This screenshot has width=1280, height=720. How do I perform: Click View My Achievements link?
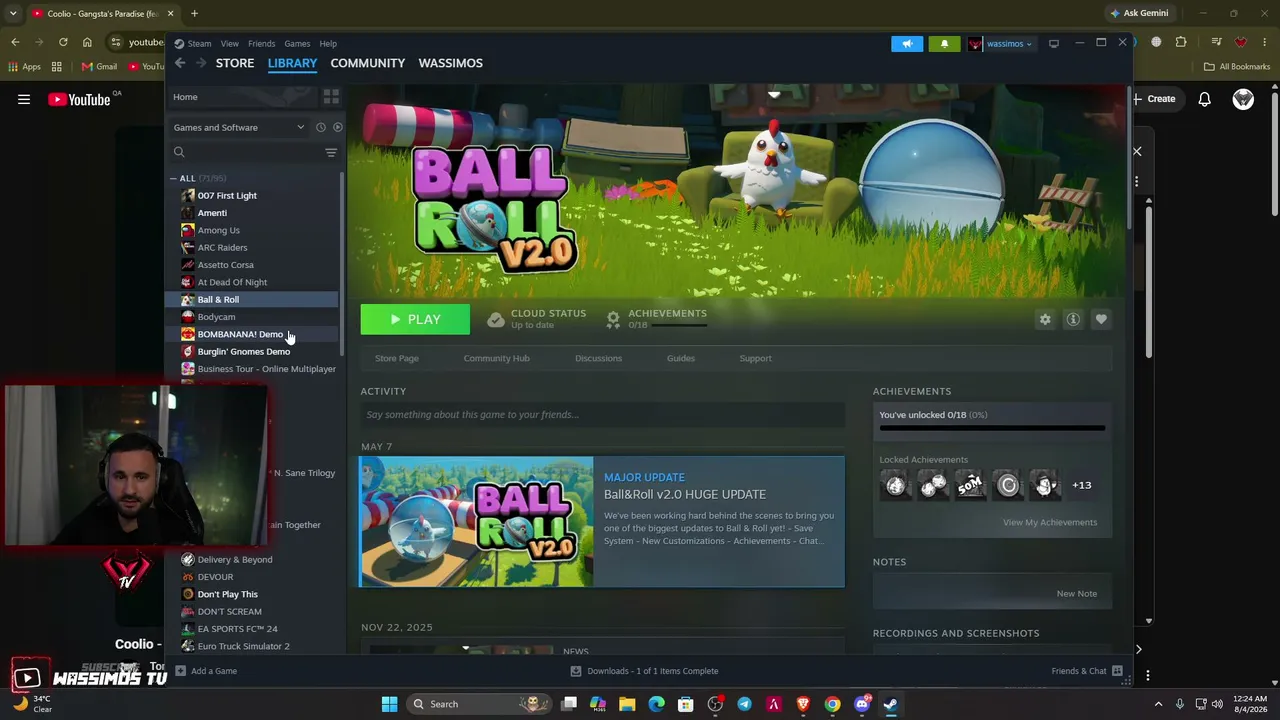point(1050,522)
